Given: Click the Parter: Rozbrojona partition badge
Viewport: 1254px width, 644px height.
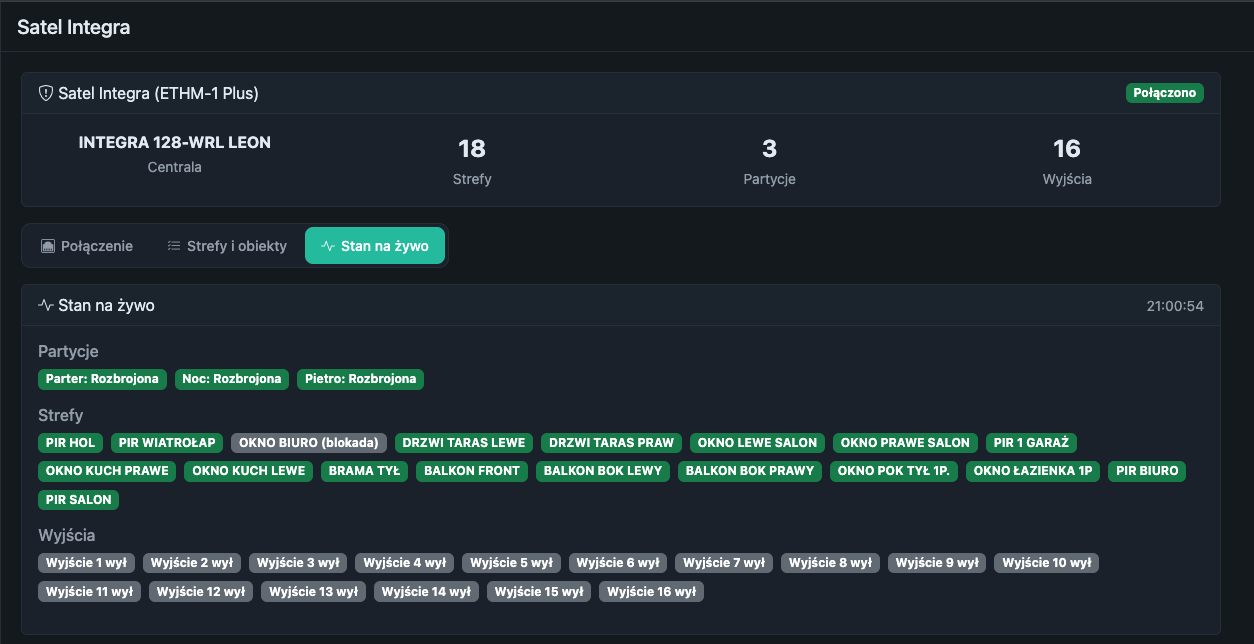Looking at the screenshot, I should pos(102,379).
